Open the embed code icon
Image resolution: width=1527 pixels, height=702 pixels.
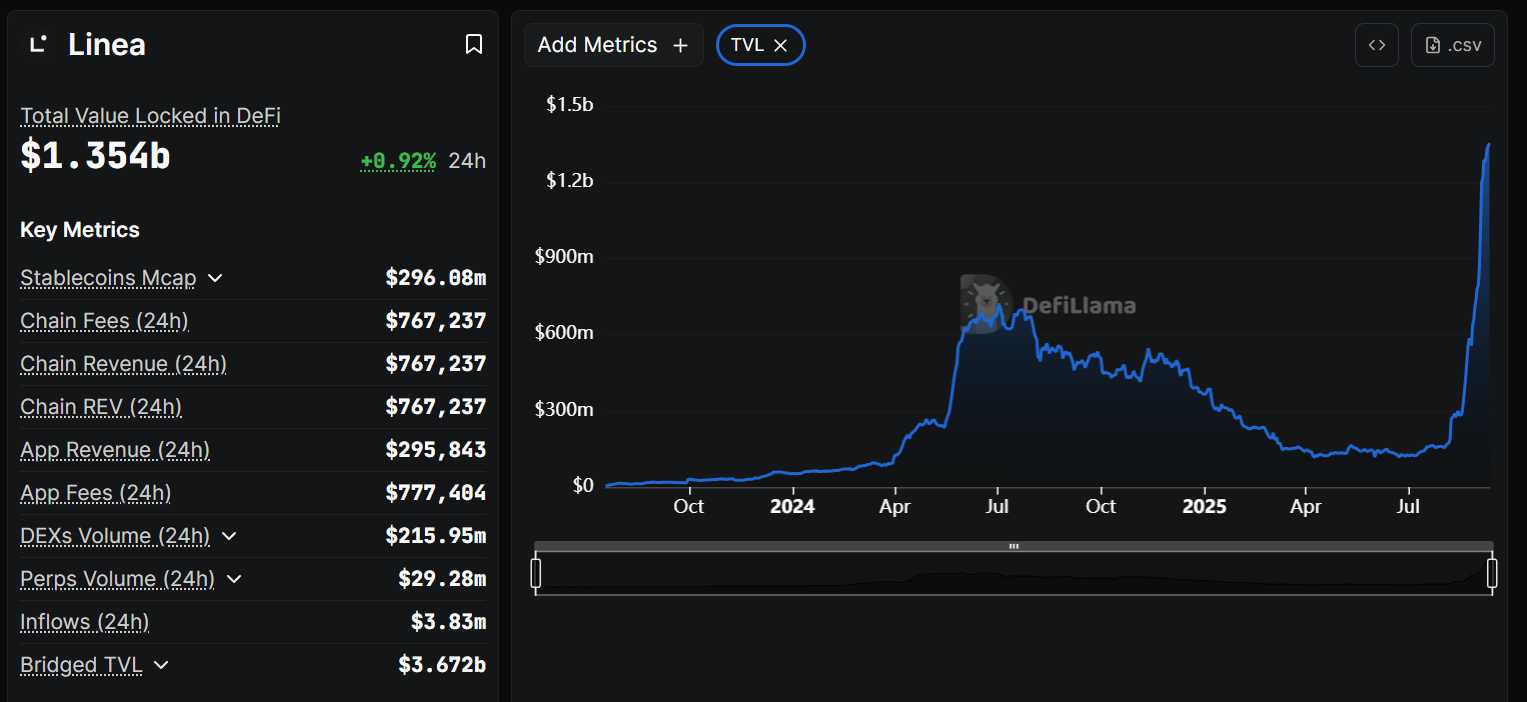click(1377, 45)
